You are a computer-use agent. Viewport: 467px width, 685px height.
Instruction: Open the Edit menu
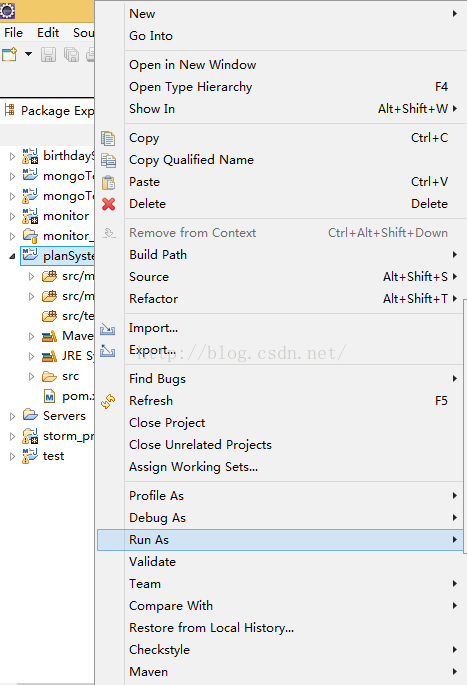click(x=48, y=33)
